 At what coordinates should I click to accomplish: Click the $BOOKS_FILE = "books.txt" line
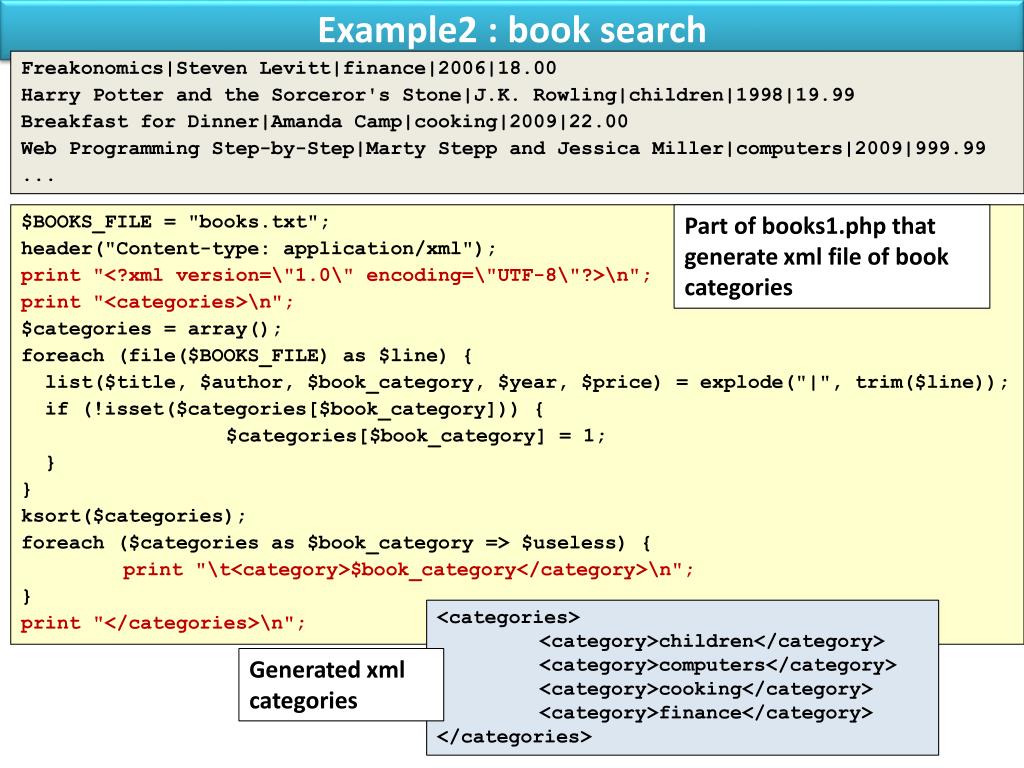[x=175, y=222]
